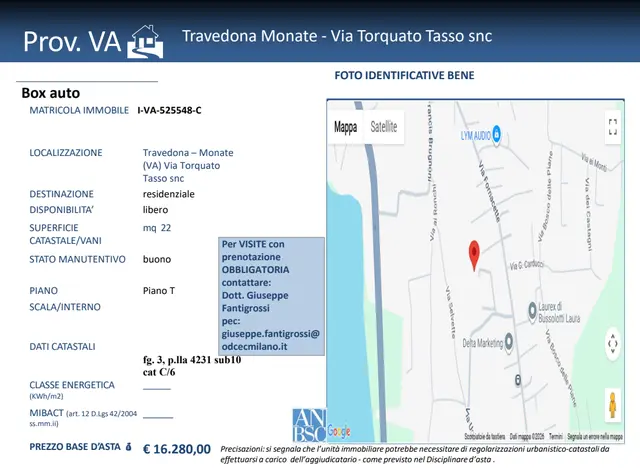The image size is (640, 468).
Task: Click the cat C/6 category text
Action: pyautogui.click(x=159, y=372)
